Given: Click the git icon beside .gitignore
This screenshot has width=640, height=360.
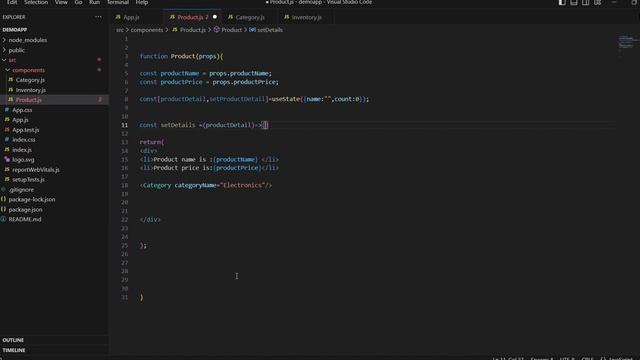Looking at the screenshot, I should coord(3,189).
